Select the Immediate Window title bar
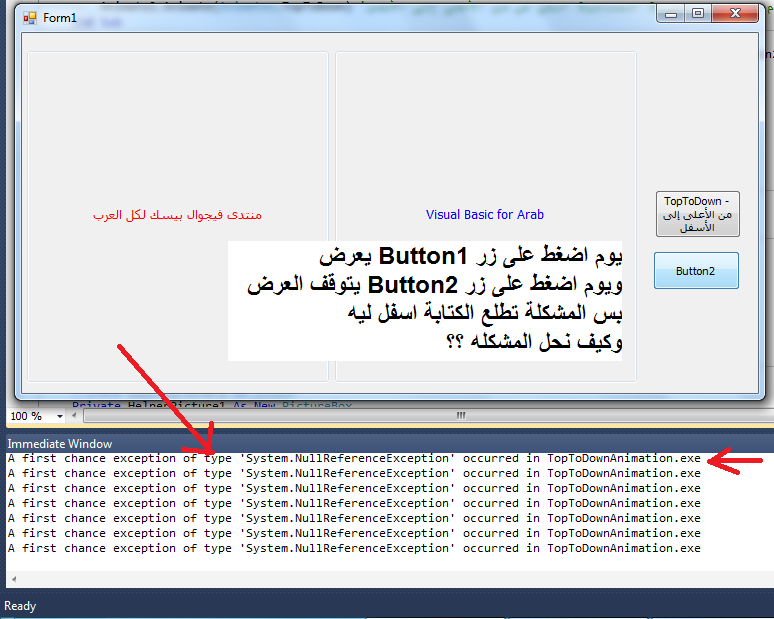774x619 pixels. pos(60,443)
